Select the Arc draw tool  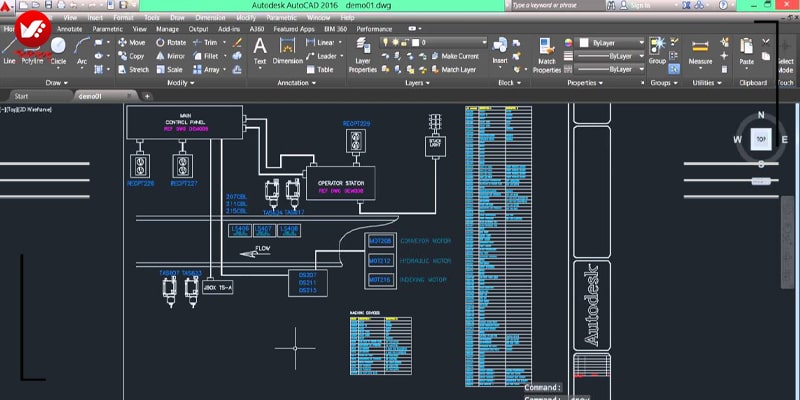(x=82, y=52)
